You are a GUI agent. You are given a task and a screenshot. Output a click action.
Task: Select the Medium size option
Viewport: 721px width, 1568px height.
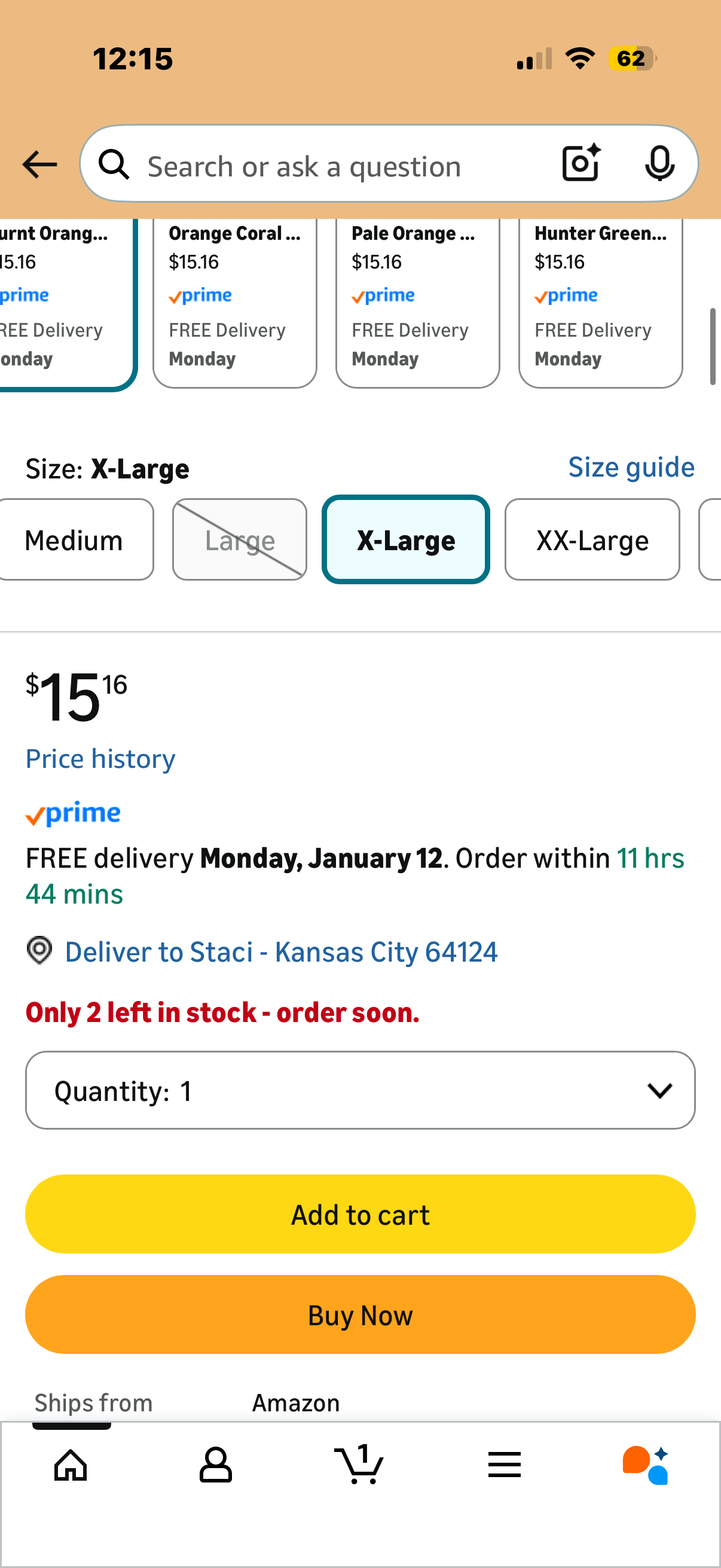point(74,540)
